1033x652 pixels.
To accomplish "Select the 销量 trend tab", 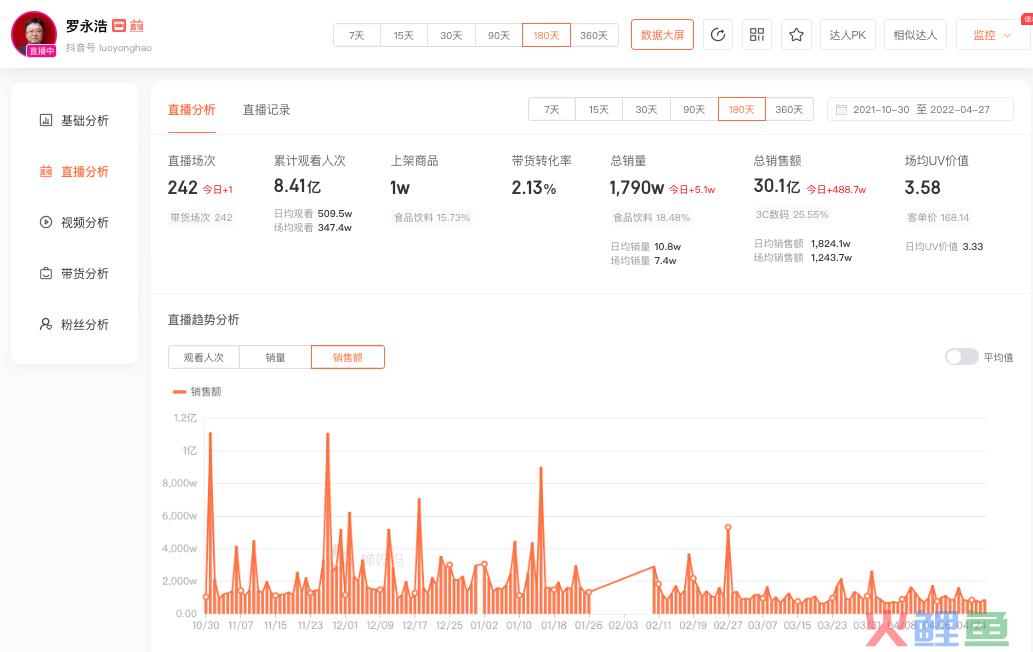I will coord(275,357).
